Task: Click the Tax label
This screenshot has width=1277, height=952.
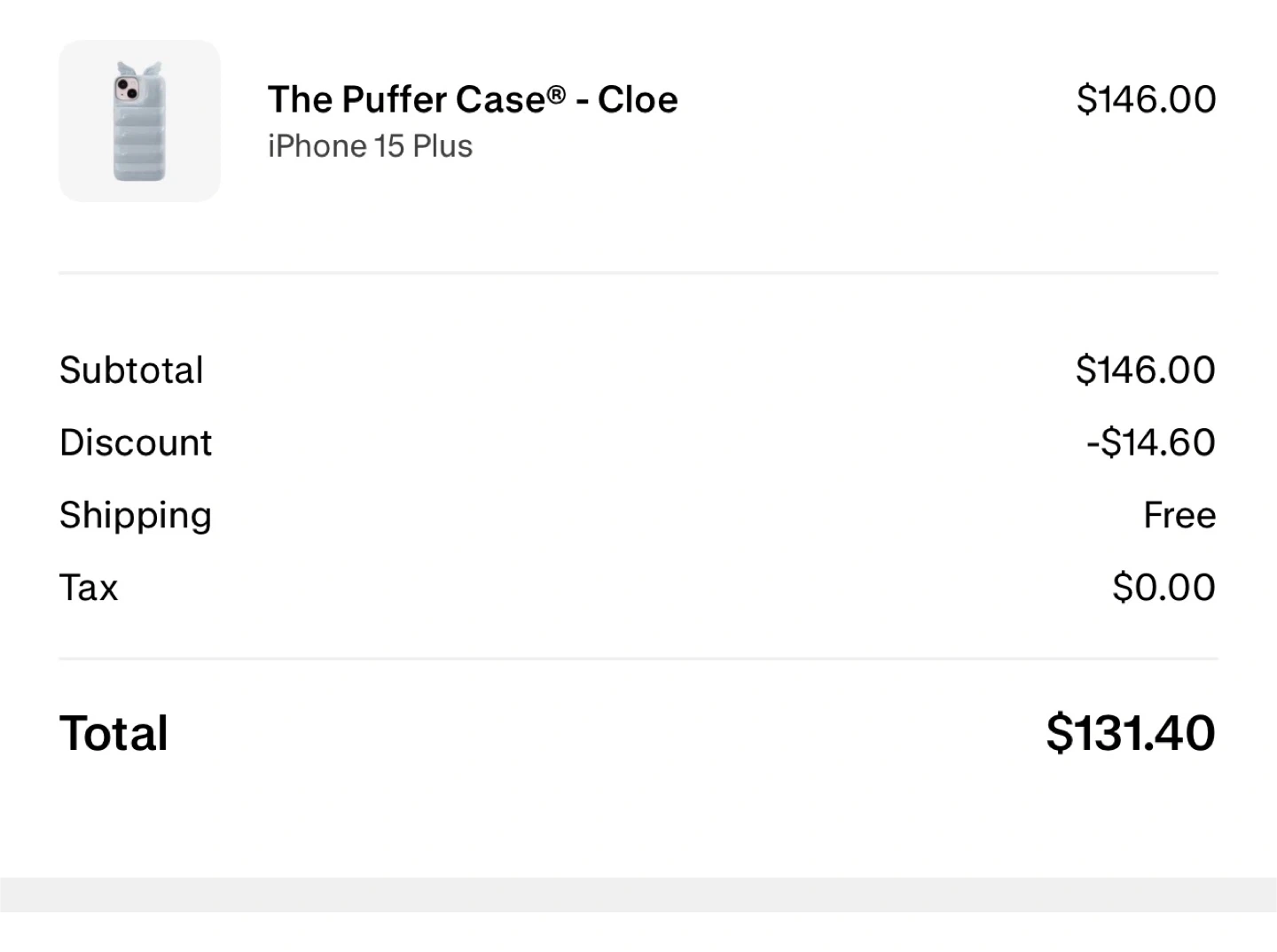Action: tap(89, 588)
